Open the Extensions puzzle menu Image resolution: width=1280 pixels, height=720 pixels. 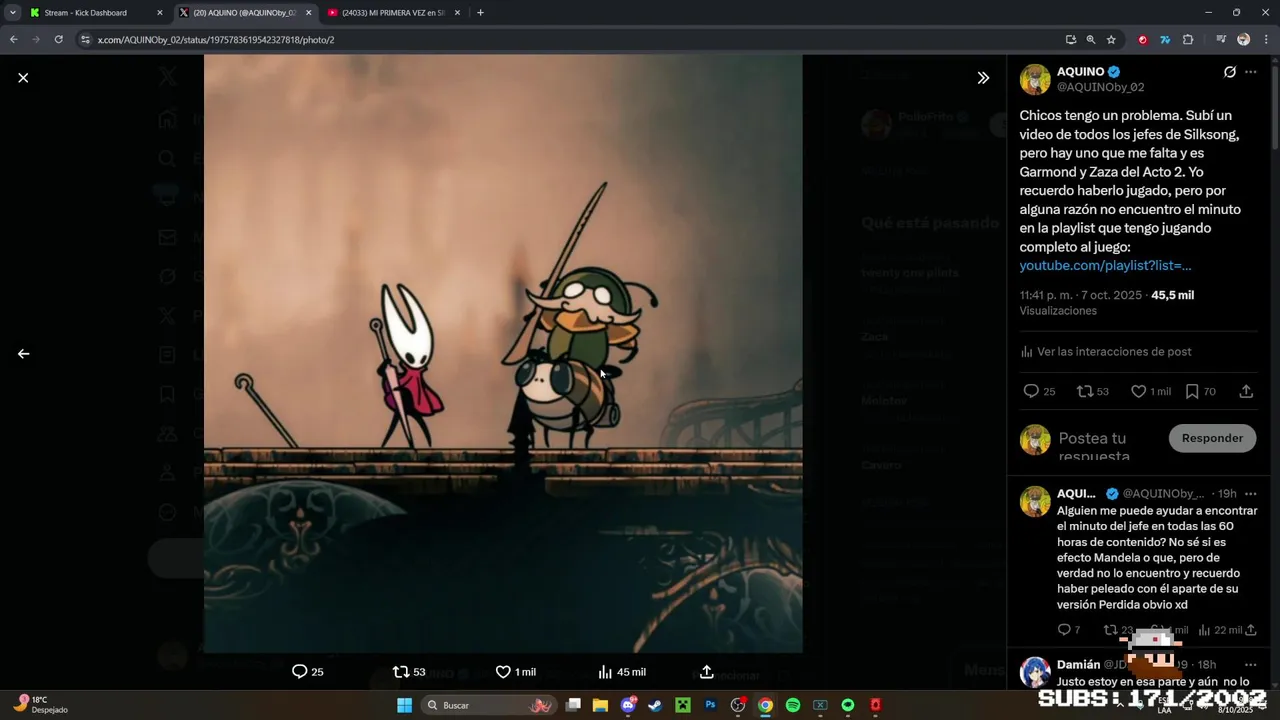[x=1188, y=40]
